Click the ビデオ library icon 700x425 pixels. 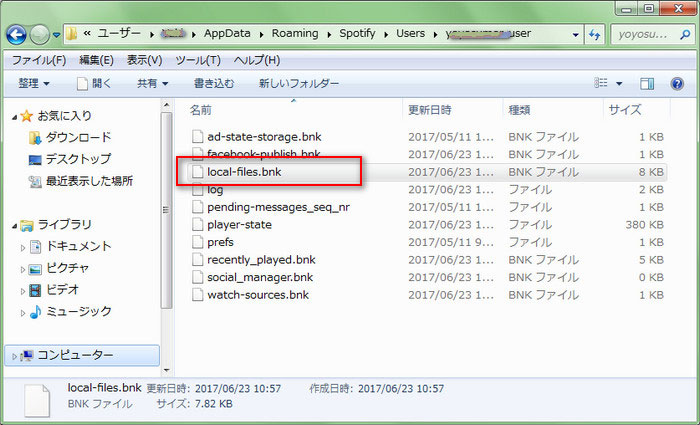[x=35, y=291]
